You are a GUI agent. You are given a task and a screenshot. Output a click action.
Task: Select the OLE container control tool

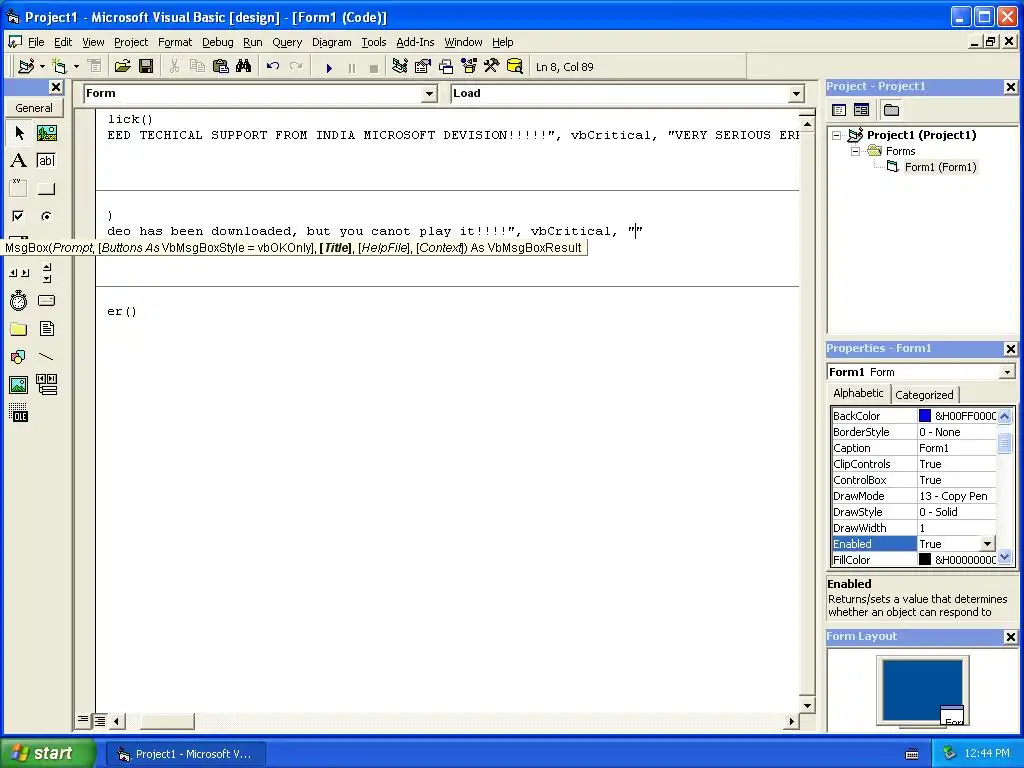19,413
